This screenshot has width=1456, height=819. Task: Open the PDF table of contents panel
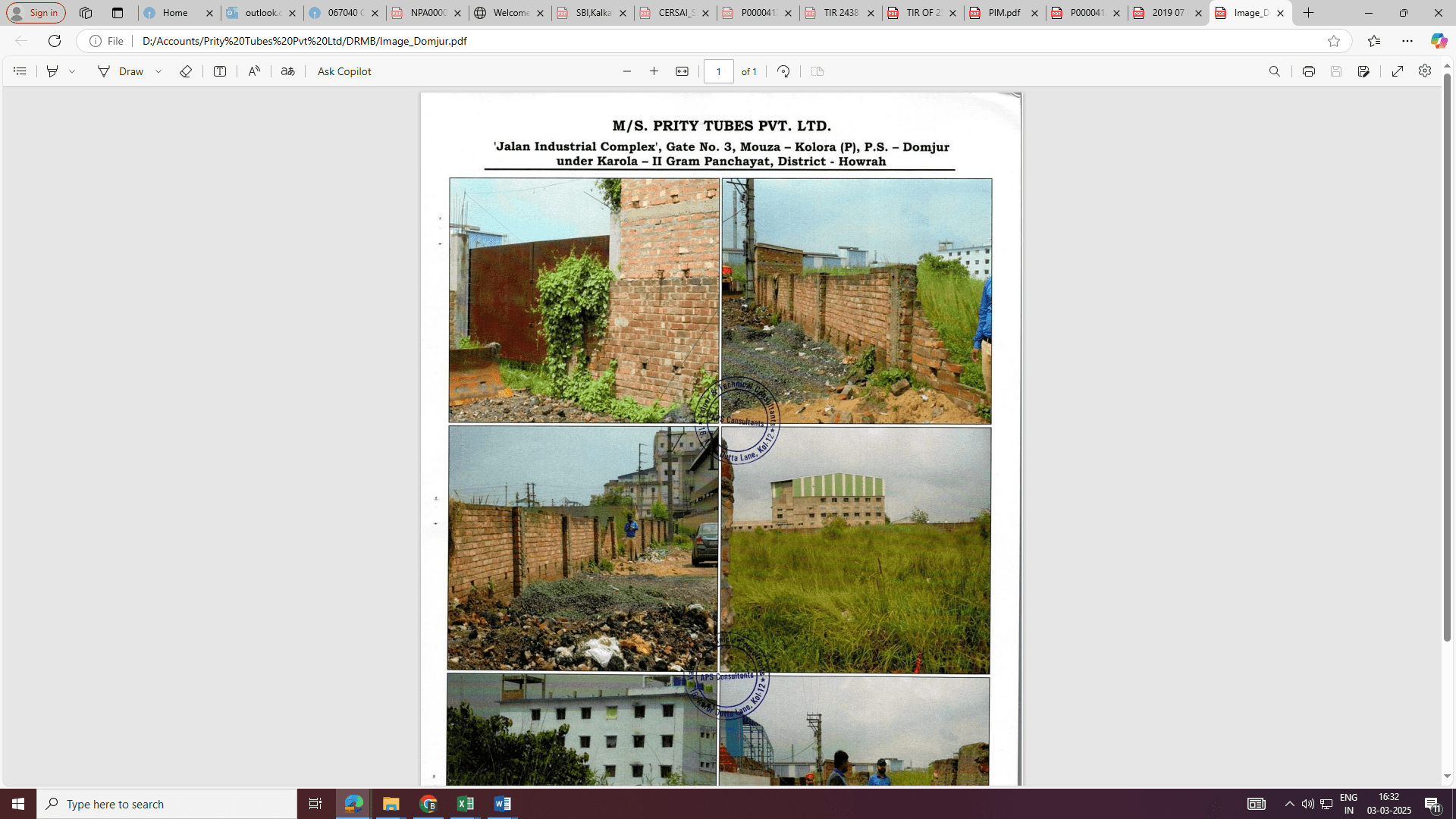tap(20, 71)
